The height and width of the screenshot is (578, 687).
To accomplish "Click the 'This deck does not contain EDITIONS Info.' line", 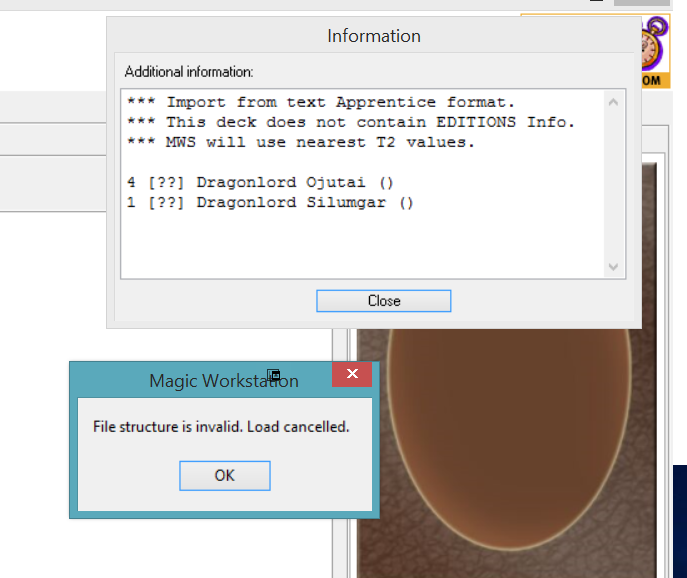I will 370,122.
